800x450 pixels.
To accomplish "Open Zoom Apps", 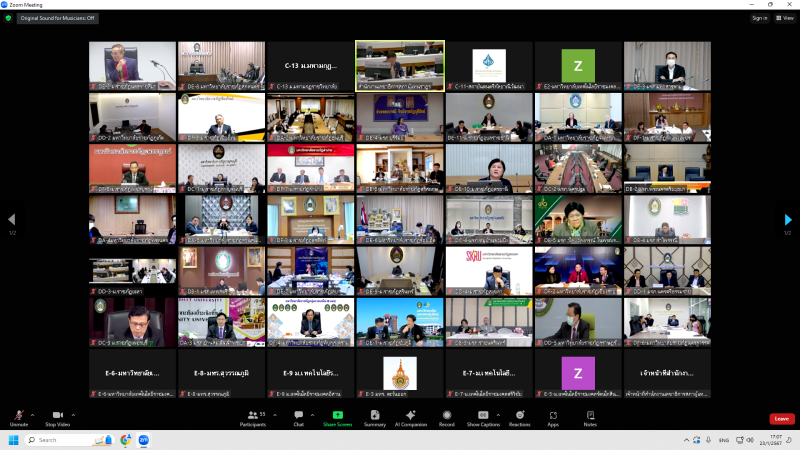I will tap(553, 417).
